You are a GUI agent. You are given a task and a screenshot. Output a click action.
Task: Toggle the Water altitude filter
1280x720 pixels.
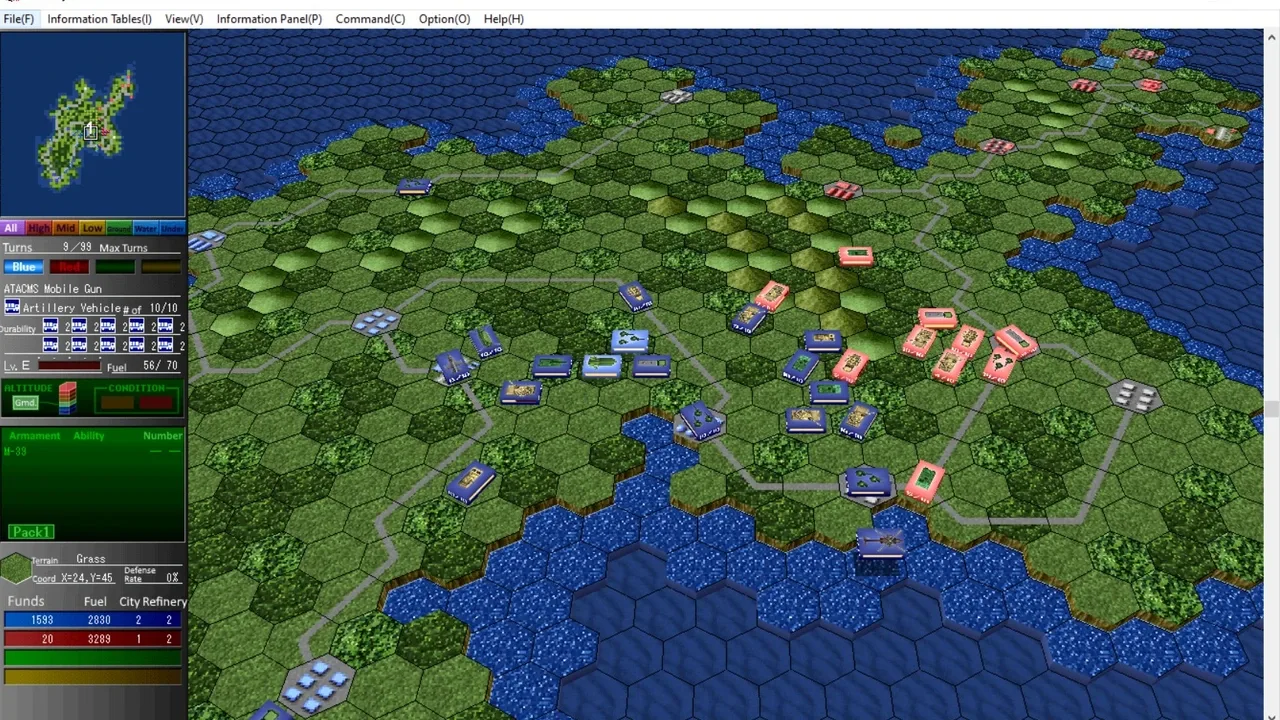[x=146, y=228]
